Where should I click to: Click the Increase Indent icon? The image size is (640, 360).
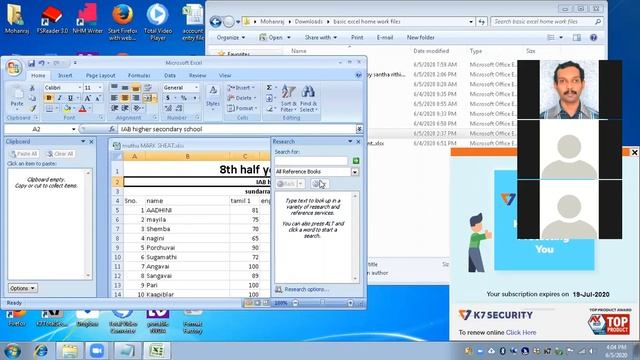(x=125, y=108)
